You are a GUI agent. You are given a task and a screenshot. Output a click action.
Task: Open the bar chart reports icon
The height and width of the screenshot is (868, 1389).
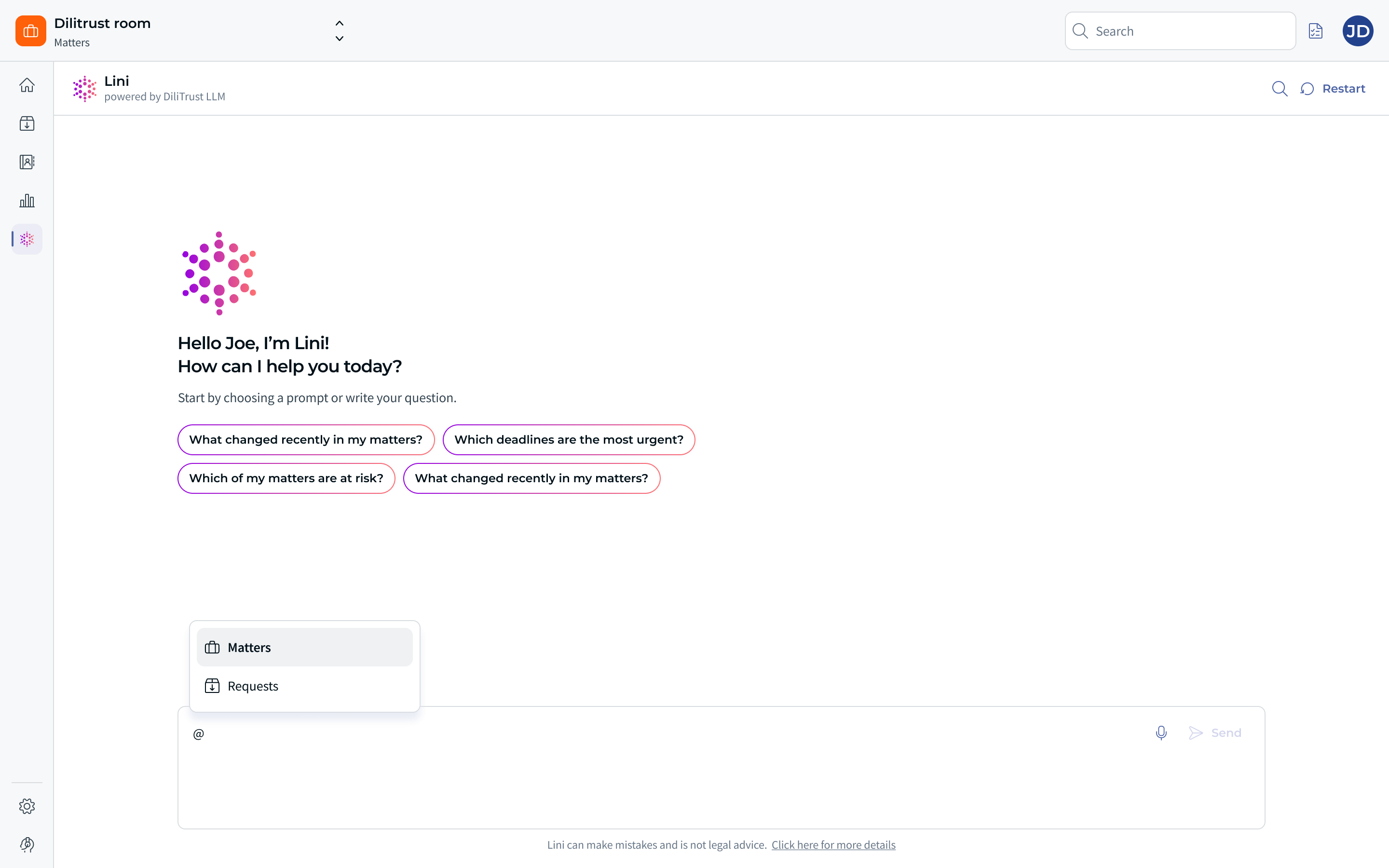(27, 200)
